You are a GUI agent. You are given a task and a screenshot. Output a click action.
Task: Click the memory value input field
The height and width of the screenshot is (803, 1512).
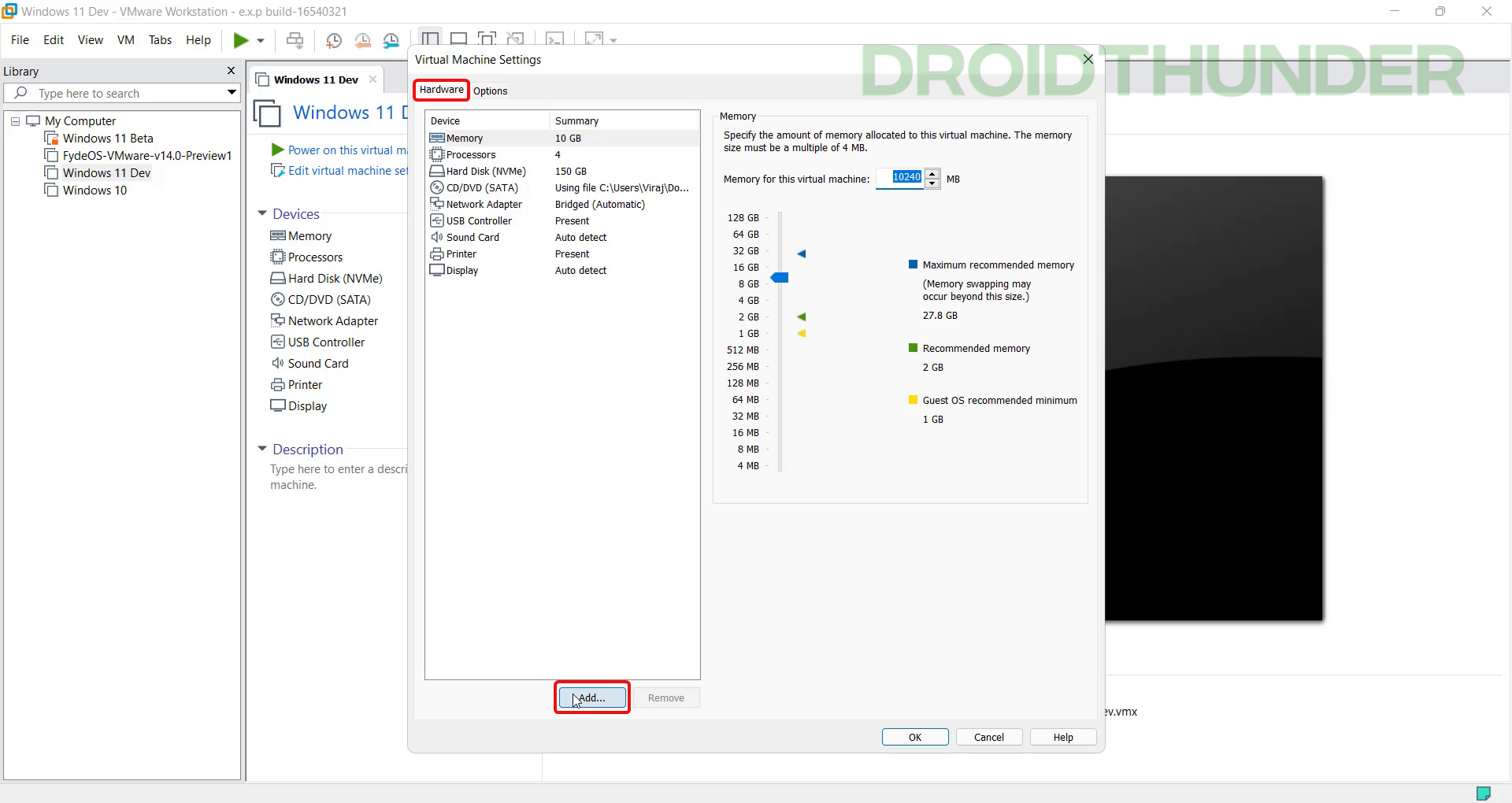[901, 178]
